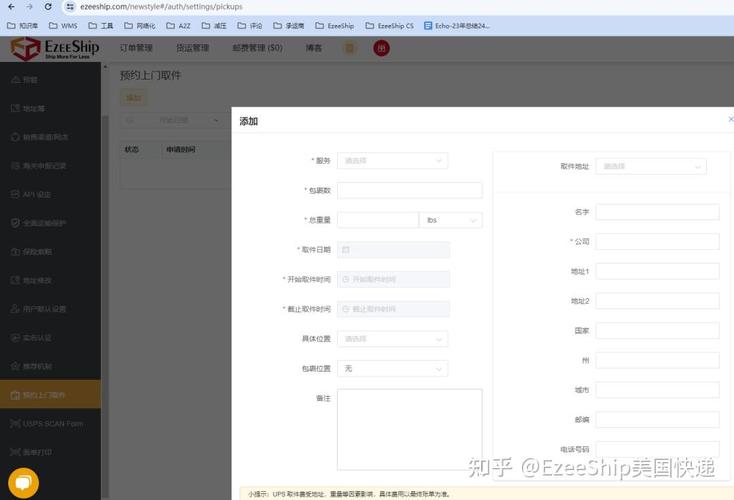Image resolution: width=734 pixels, height=500 pixels.
Task: Open the 货运管理 menu
Action: click(x=192, y=48)
